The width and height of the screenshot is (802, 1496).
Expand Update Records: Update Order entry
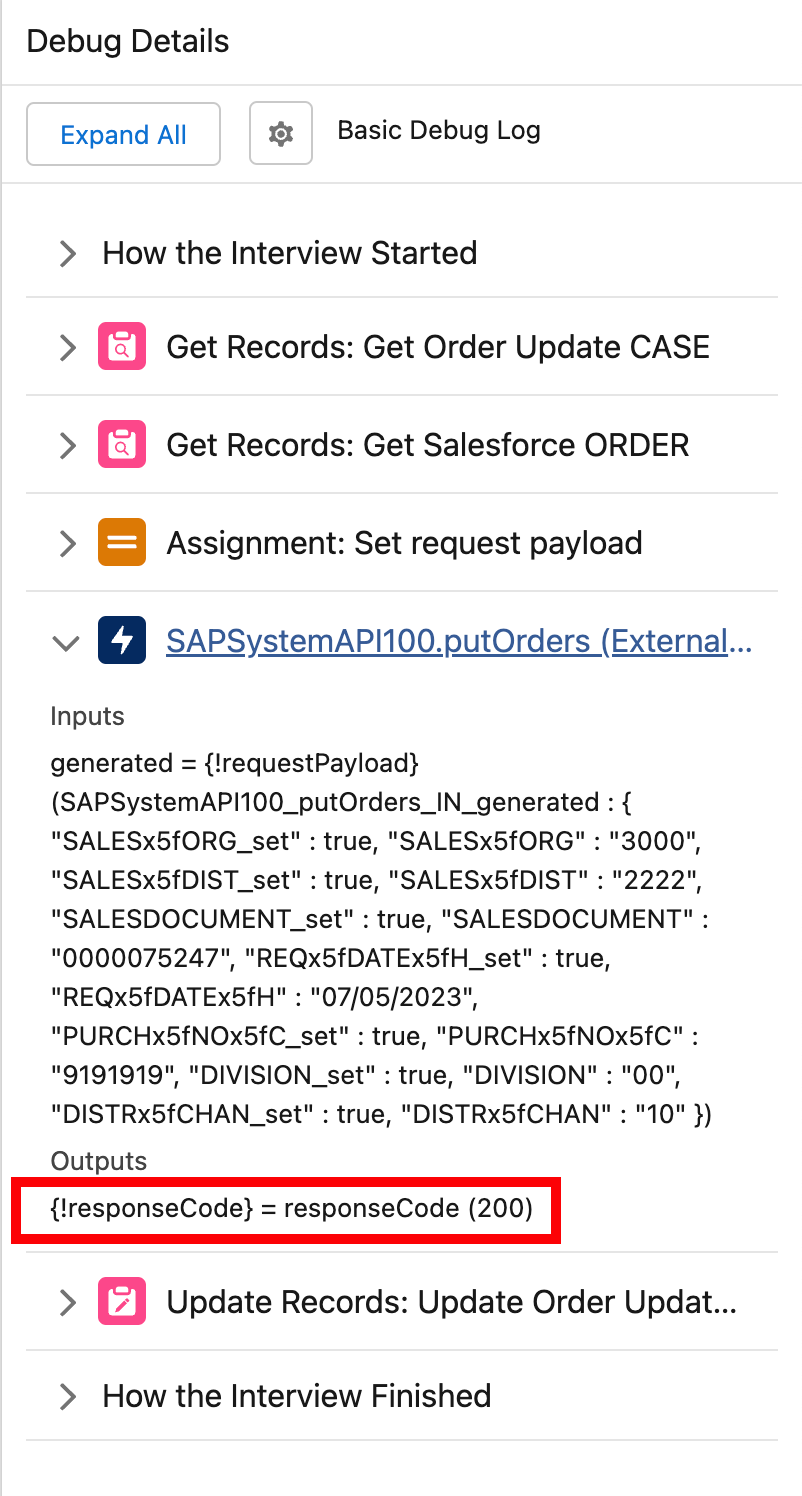pyautogui.click(x=68, y=1303)
